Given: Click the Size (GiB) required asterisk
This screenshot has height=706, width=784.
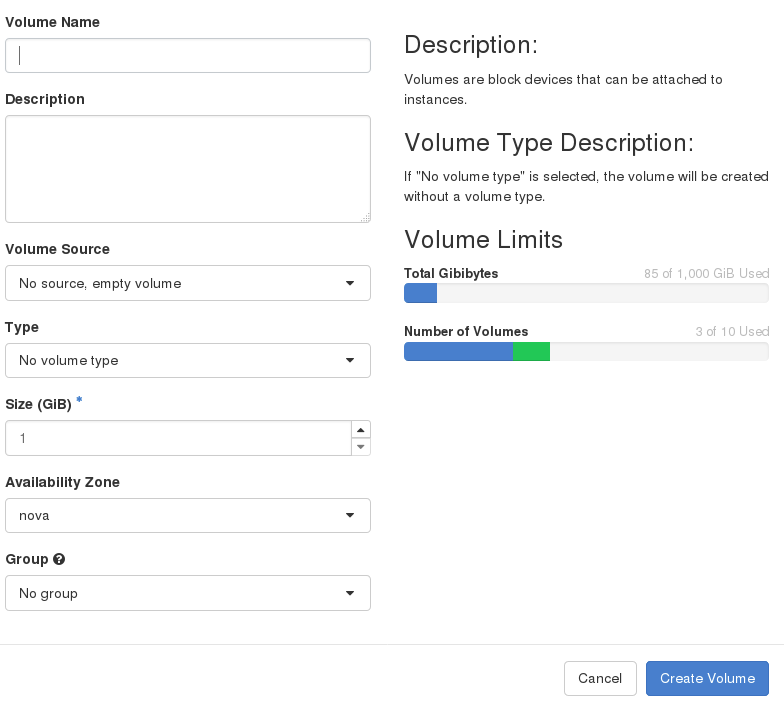Looking at the screenshot, I should pos(79,401).
